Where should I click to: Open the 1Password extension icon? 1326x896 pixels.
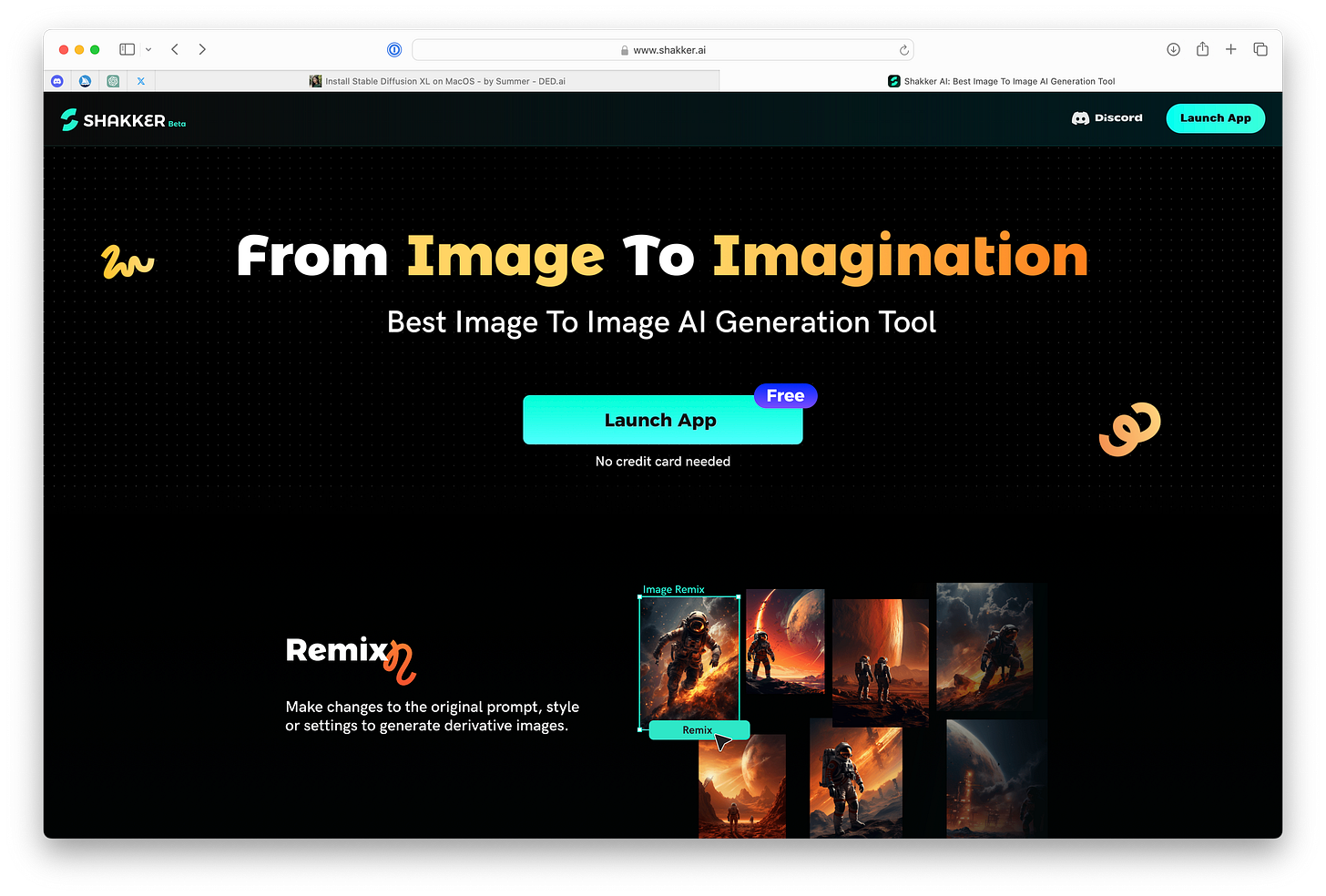pos(394,50)
